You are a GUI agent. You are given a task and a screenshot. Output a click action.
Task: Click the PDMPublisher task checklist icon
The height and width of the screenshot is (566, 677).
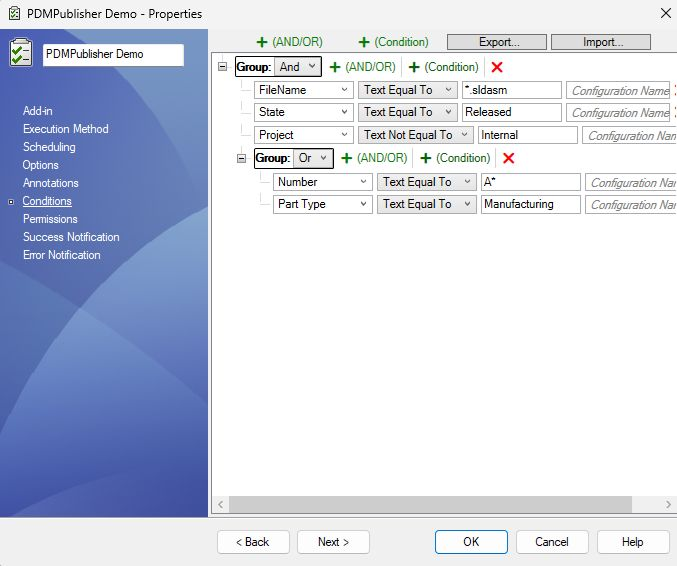tap(21, 53)
